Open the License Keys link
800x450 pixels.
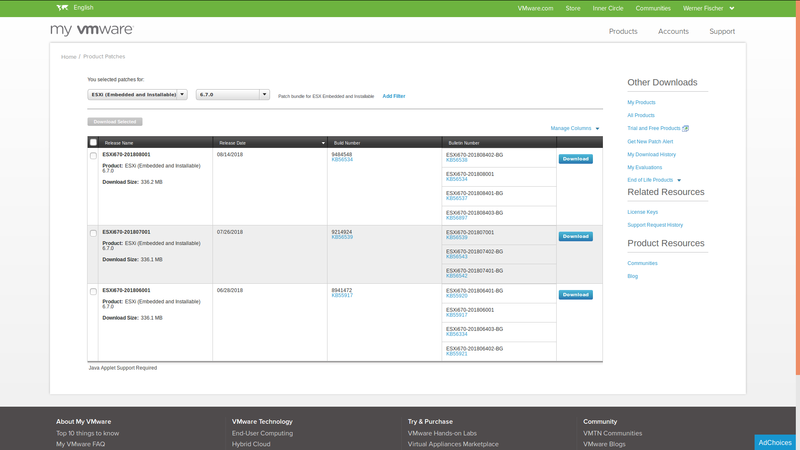[x=642, y=212]
